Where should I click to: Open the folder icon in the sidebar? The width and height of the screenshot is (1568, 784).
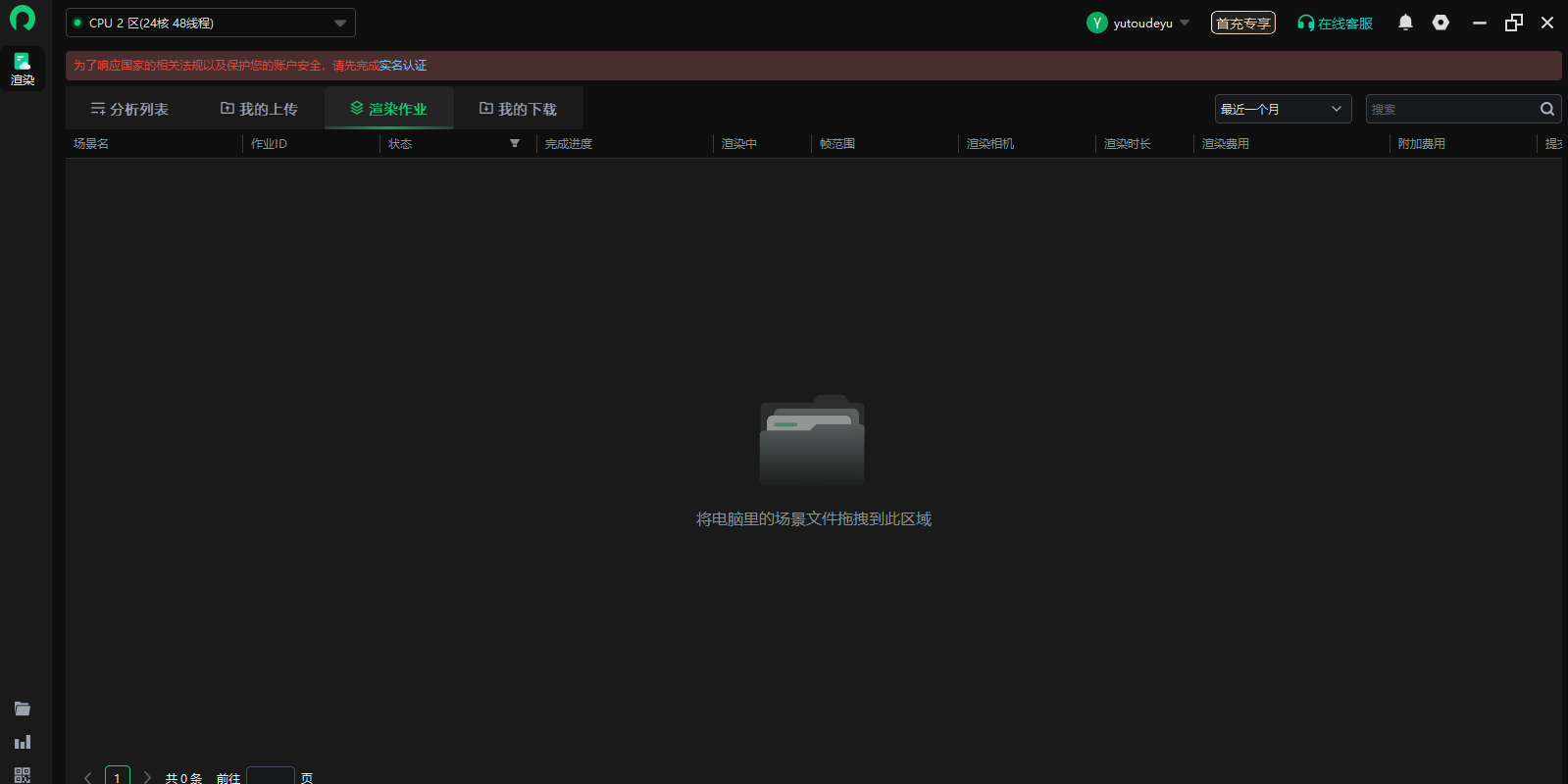[23, 709]
